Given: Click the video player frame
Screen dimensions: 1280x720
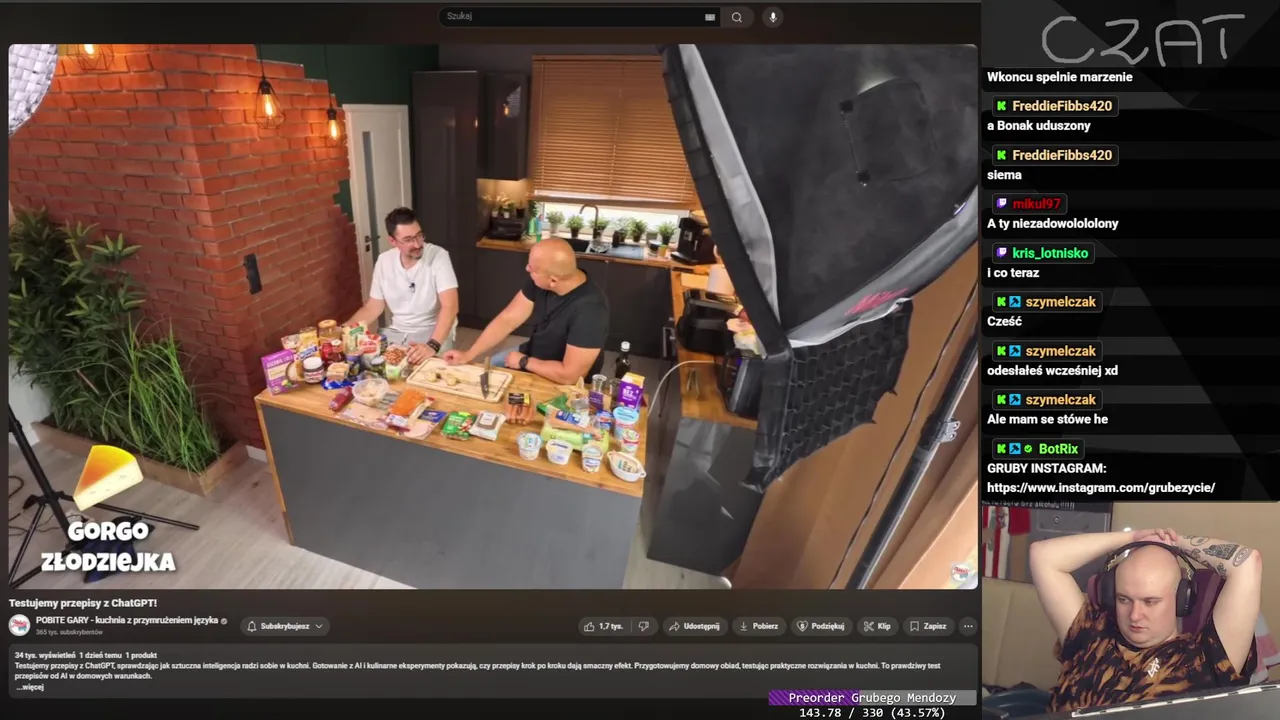Looking at the screenshot, I should [x=493, y=316].
